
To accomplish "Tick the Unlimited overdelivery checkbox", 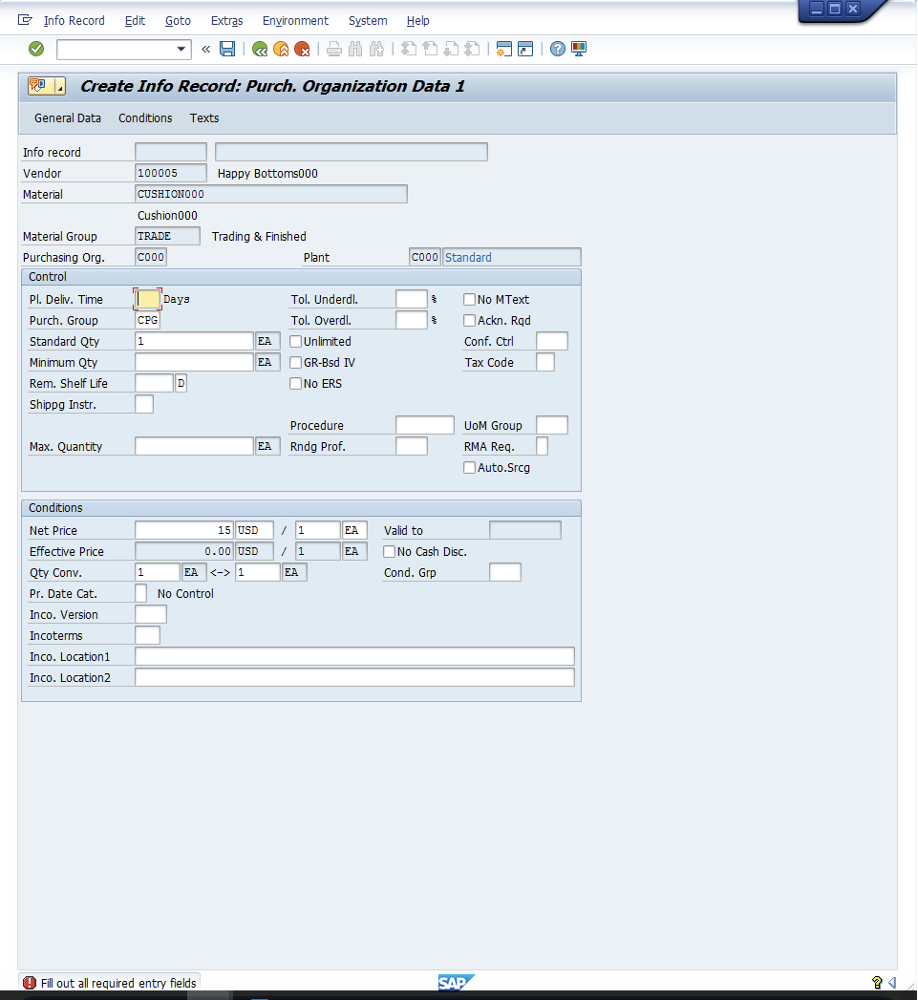I will click(x=295, y=341).
